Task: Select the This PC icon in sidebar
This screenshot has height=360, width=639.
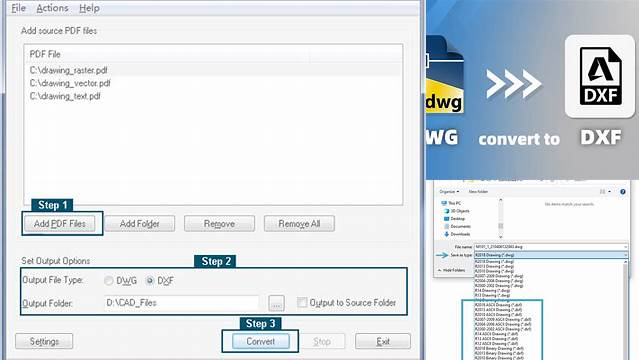Action: click(444, 203)
